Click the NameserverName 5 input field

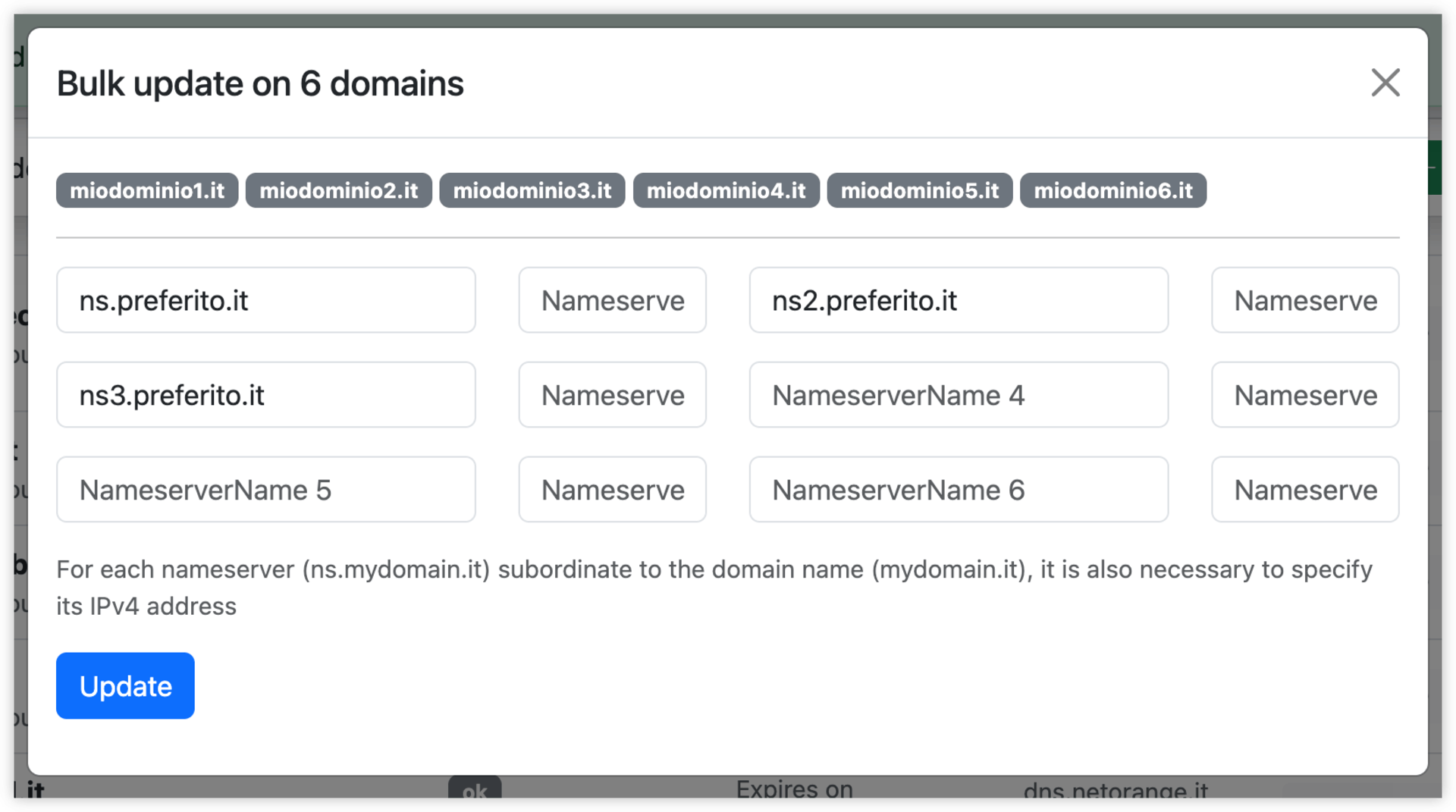265,490
